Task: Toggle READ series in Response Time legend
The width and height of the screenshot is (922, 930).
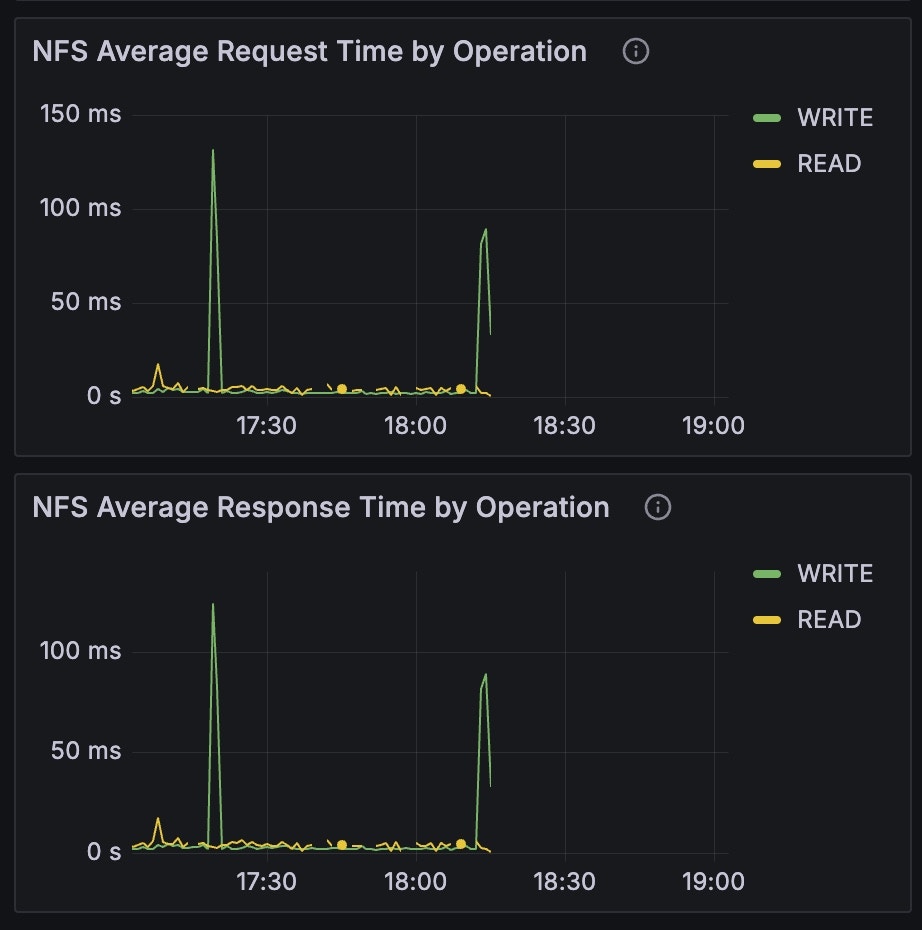Action: point(829,620)
